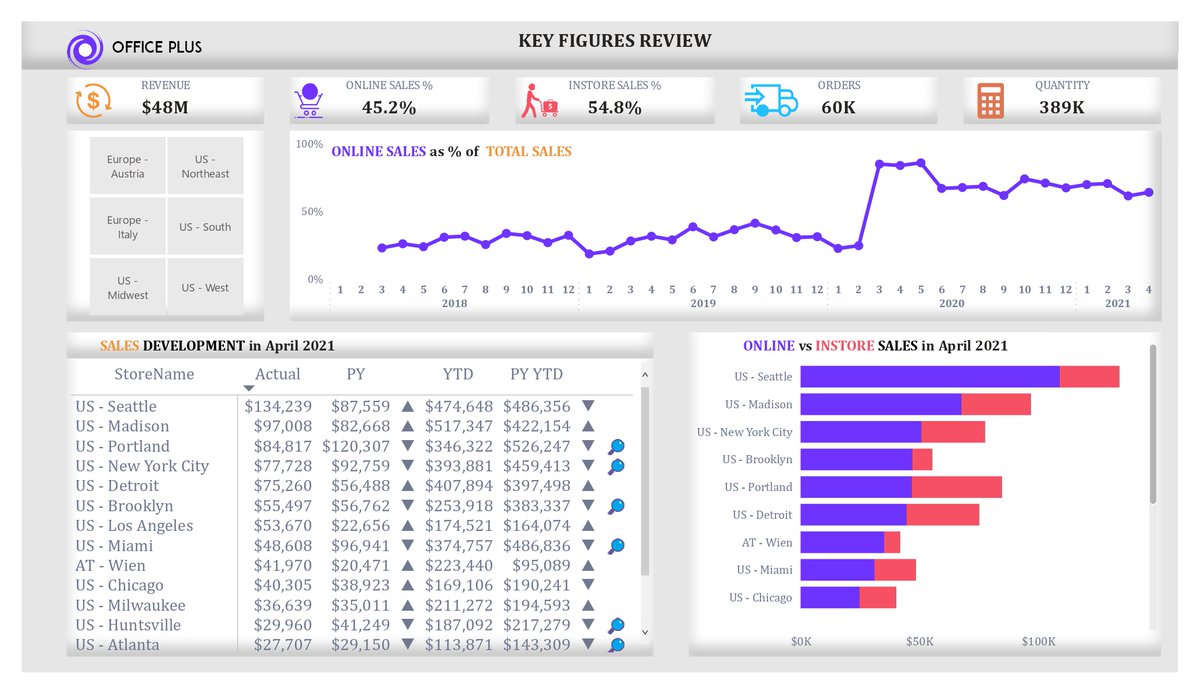Filter by US - South slicer tile
This screenshot has height=694, width=1200.
[x=205, y=227]
